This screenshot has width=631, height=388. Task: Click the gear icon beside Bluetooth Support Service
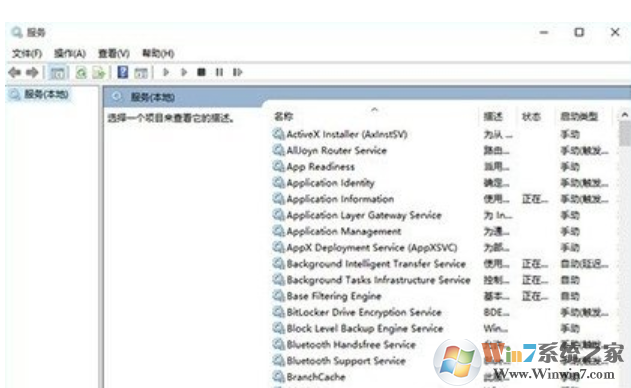[278, 361]
